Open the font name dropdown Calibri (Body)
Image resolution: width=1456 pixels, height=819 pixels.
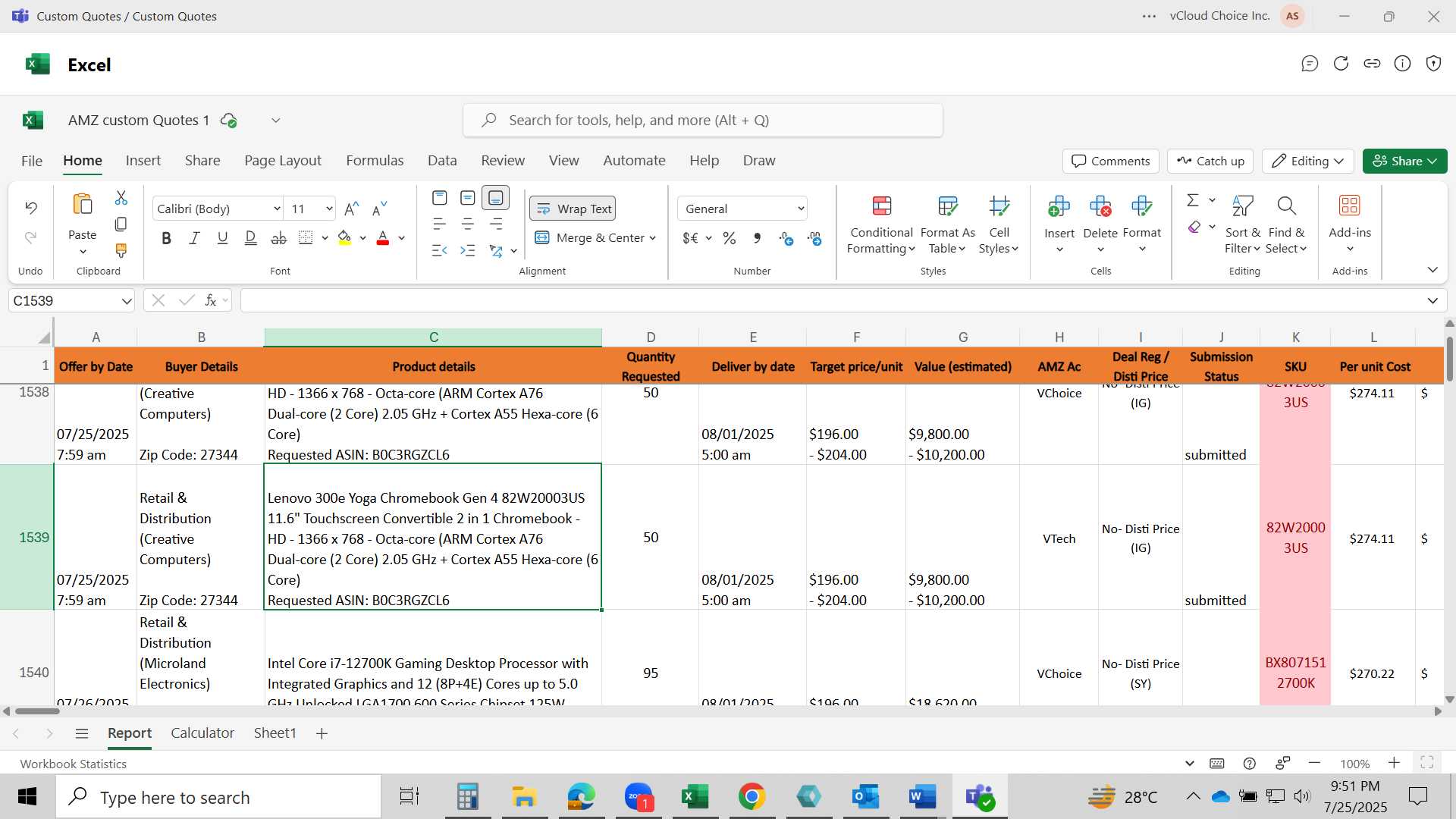[277, 209]
